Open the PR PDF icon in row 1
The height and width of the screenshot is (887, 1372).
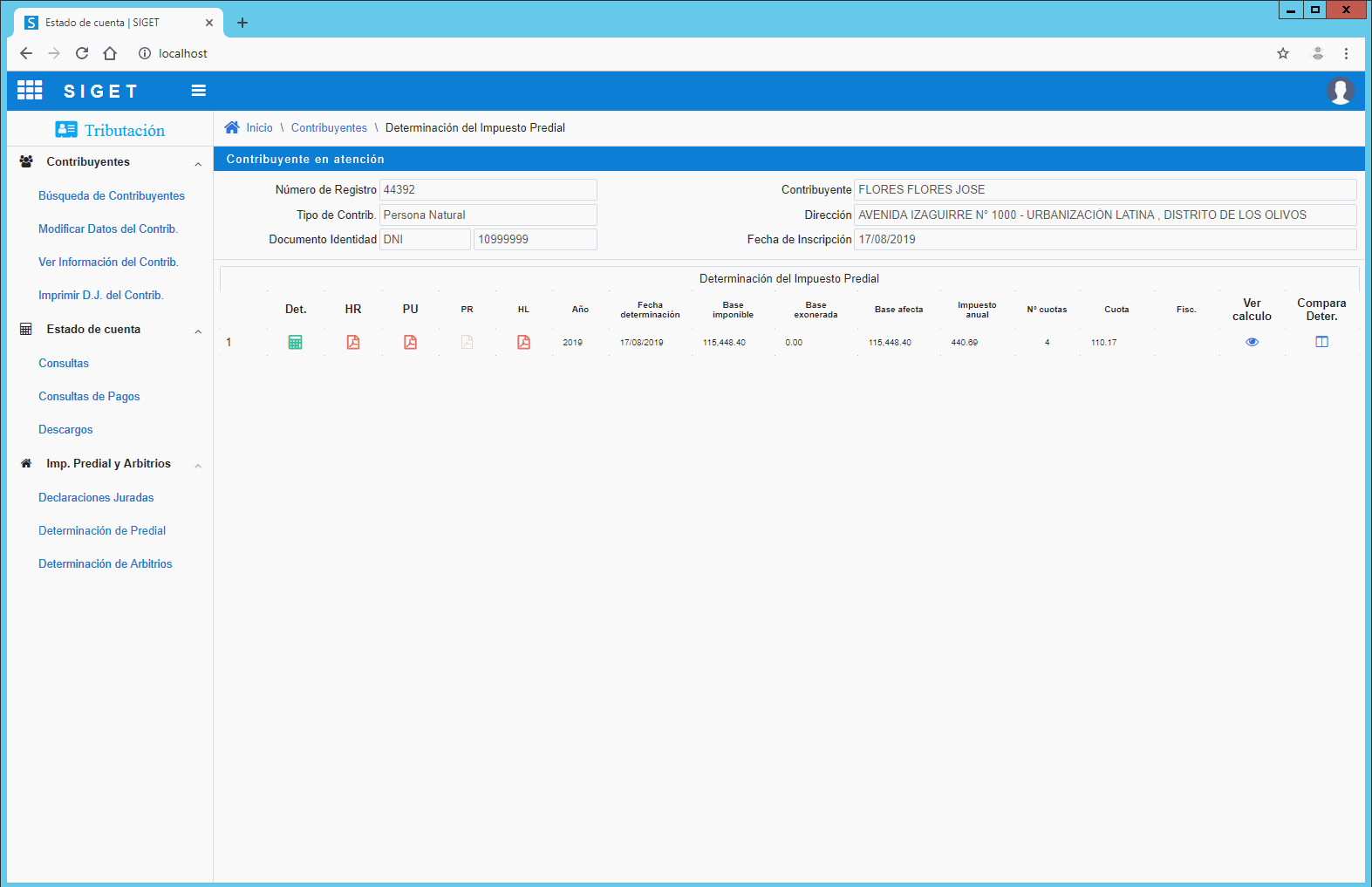click(467, 342)
